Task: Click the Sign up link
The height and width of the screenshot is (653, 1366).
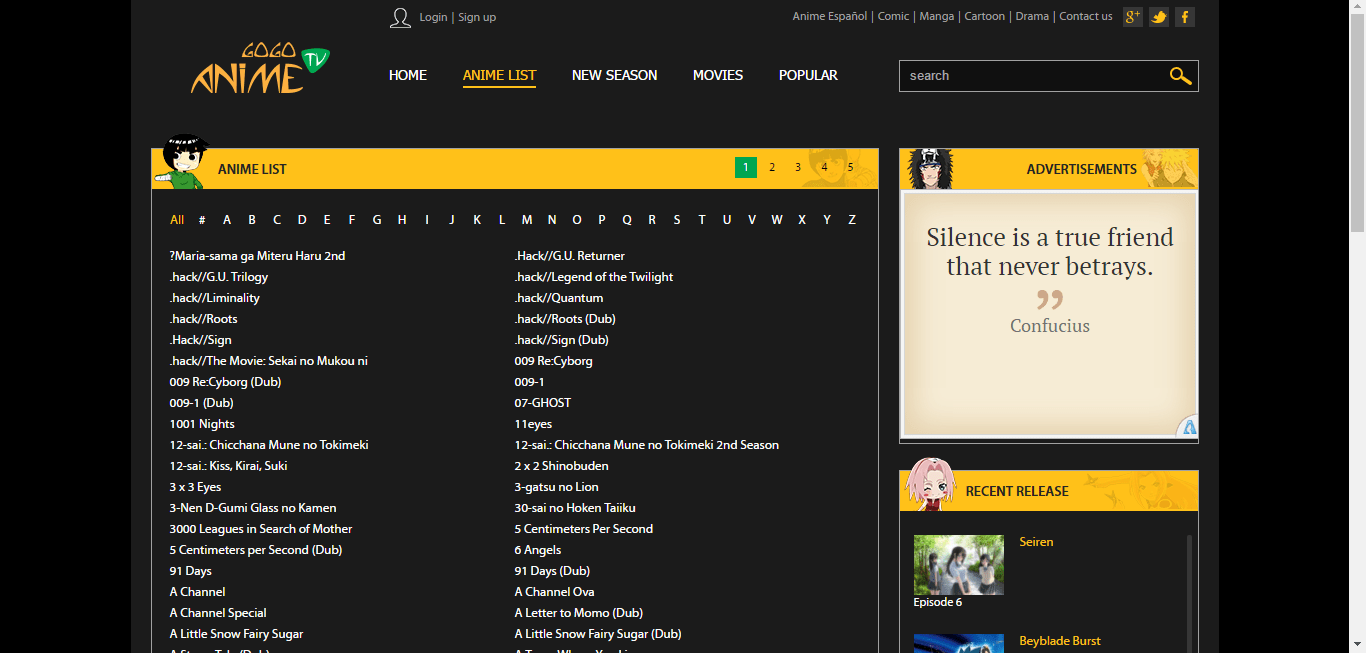Action: [477, 17]
